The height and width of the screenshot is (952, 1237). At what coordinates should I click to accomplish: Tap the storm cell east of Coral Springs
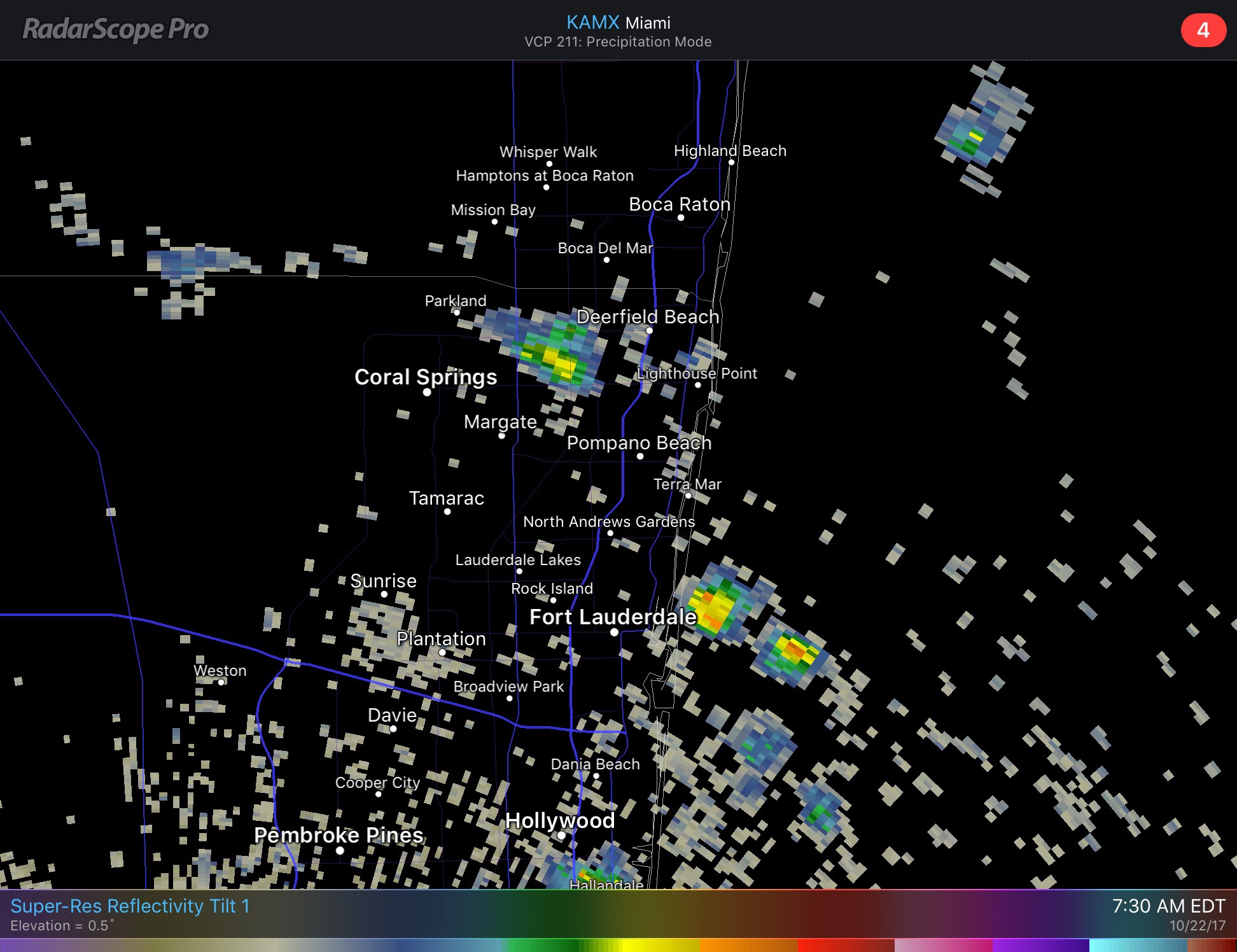(557, 360)
